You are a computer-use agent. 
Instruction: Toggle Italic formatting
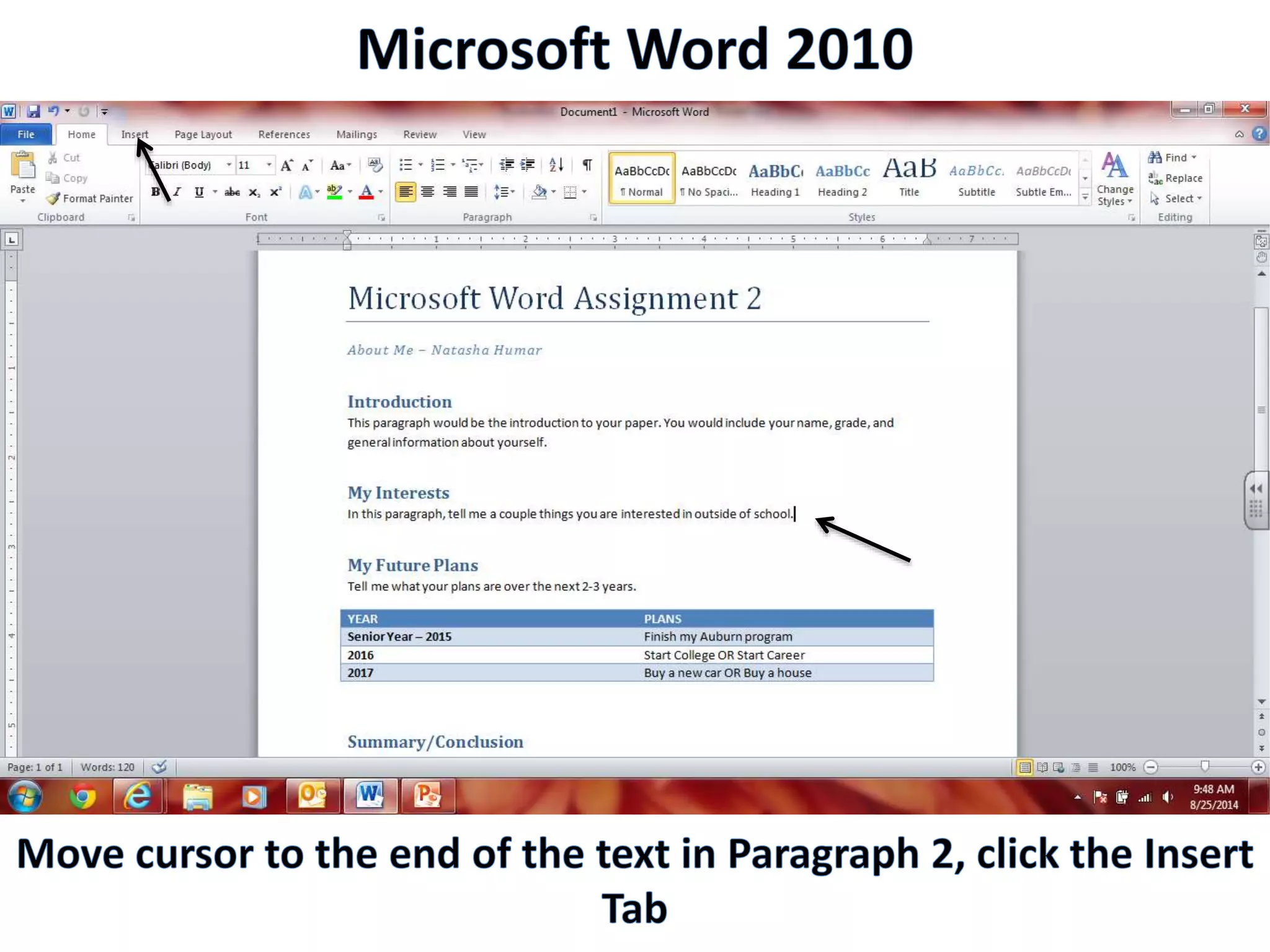point(177,192)
